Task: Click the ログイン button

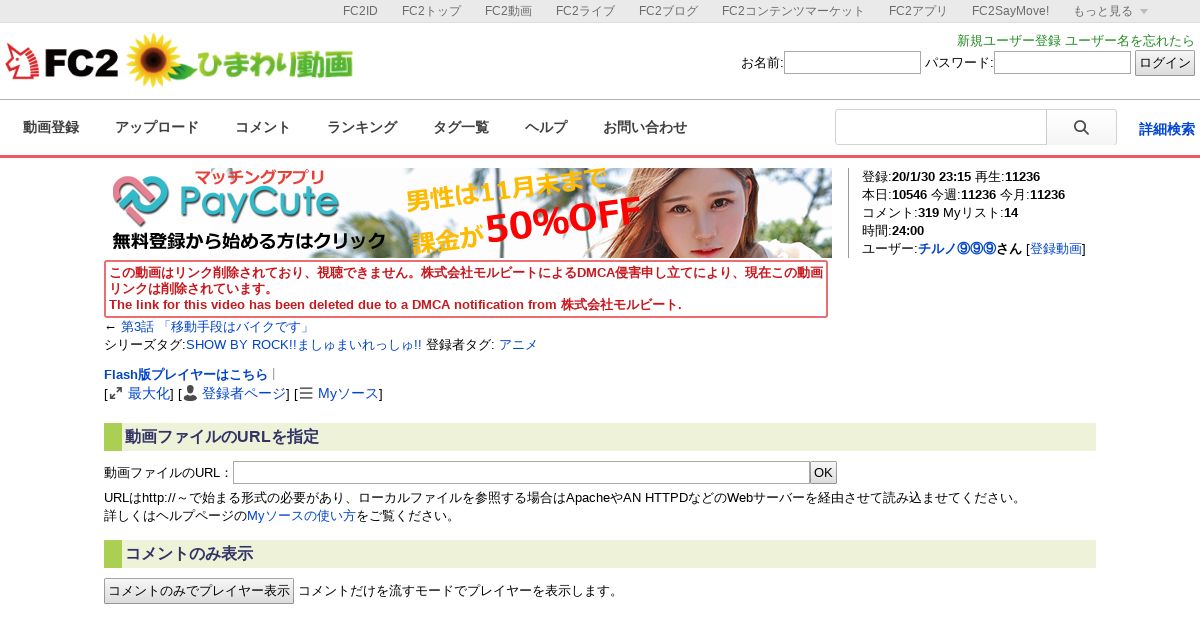Action: tap(1165, 63)
